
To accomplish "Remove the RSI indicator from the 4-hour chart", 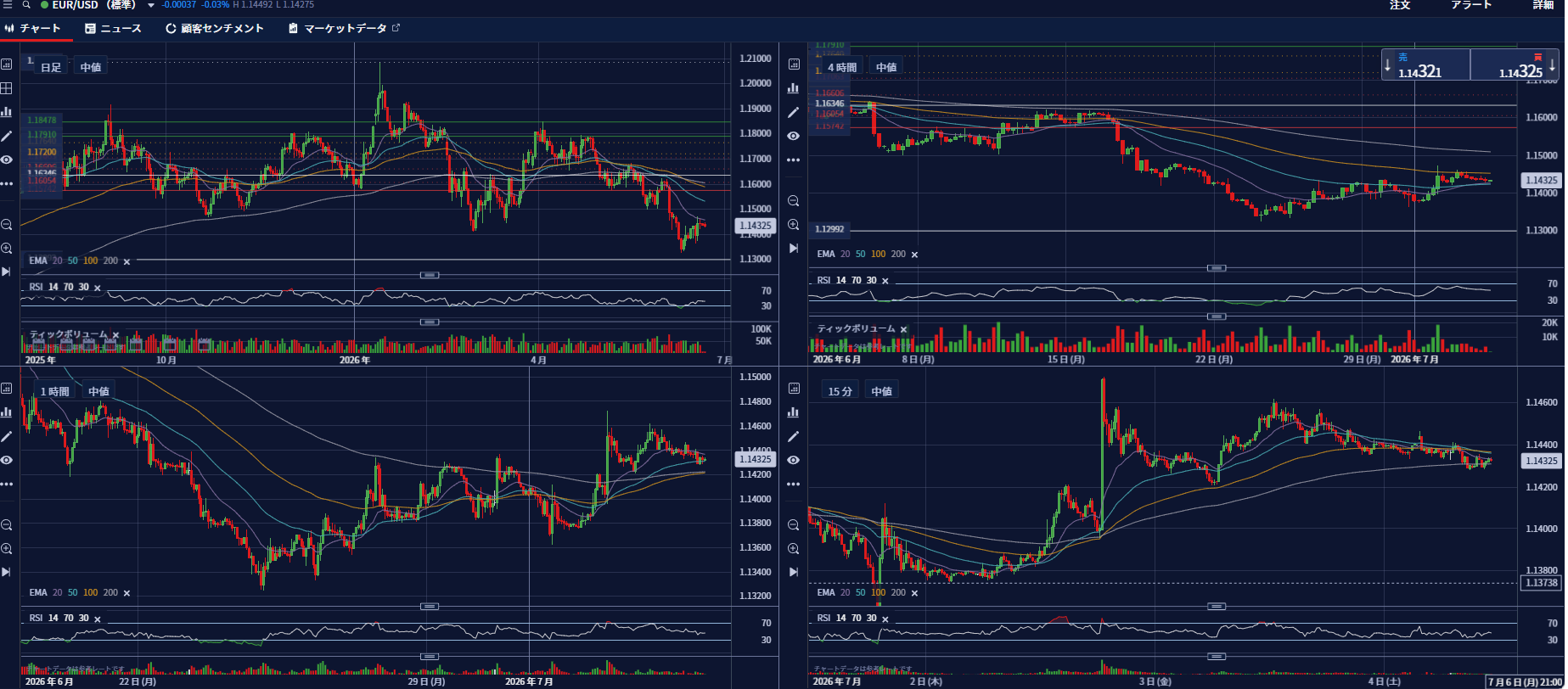I will [x=885, y=281].
